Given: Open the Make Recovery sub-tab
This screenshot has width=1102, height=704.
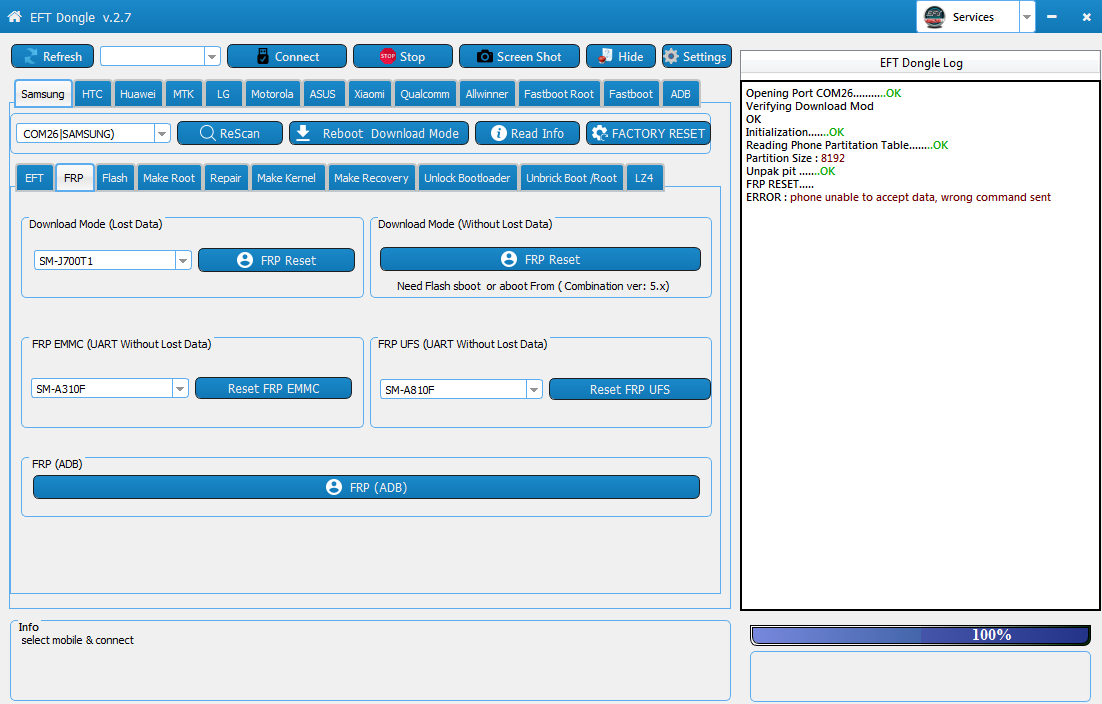Looking at the screenshot, I should 371,178.
